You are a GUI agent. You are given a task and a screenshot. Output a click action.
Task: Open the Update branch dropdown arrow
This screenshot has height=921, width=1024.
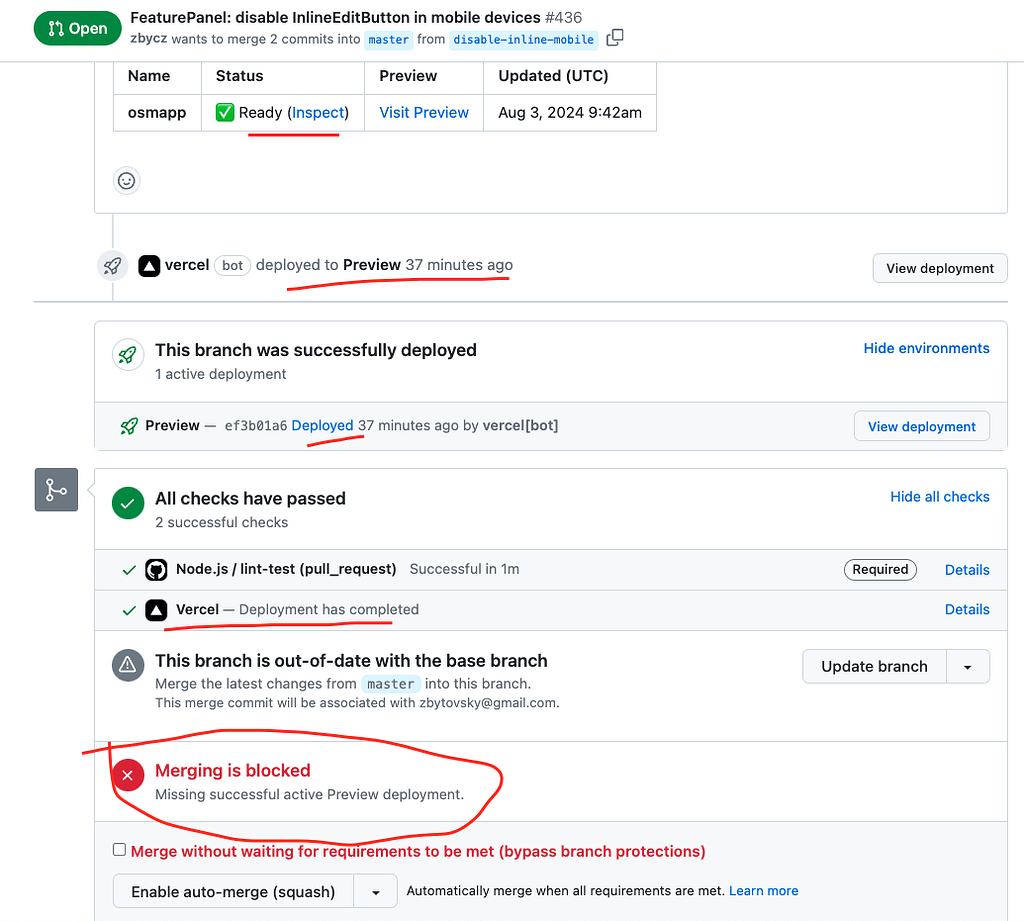[968, 666]
